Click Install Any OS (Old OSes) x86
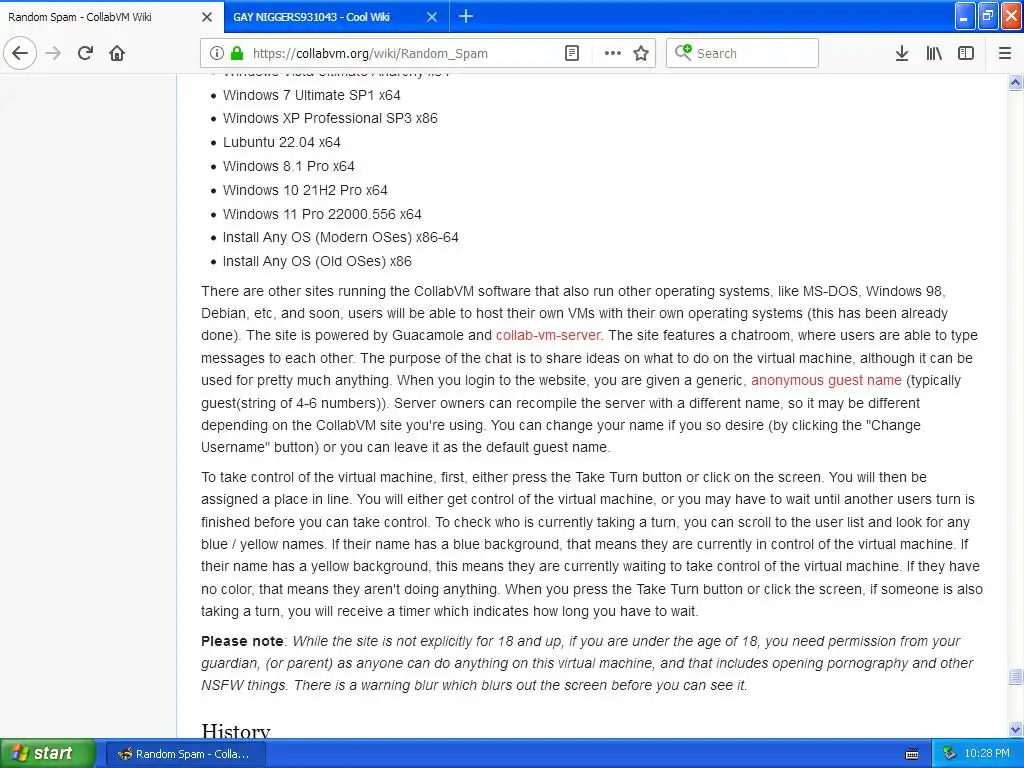1024x768 pixels. coord(317,261)
